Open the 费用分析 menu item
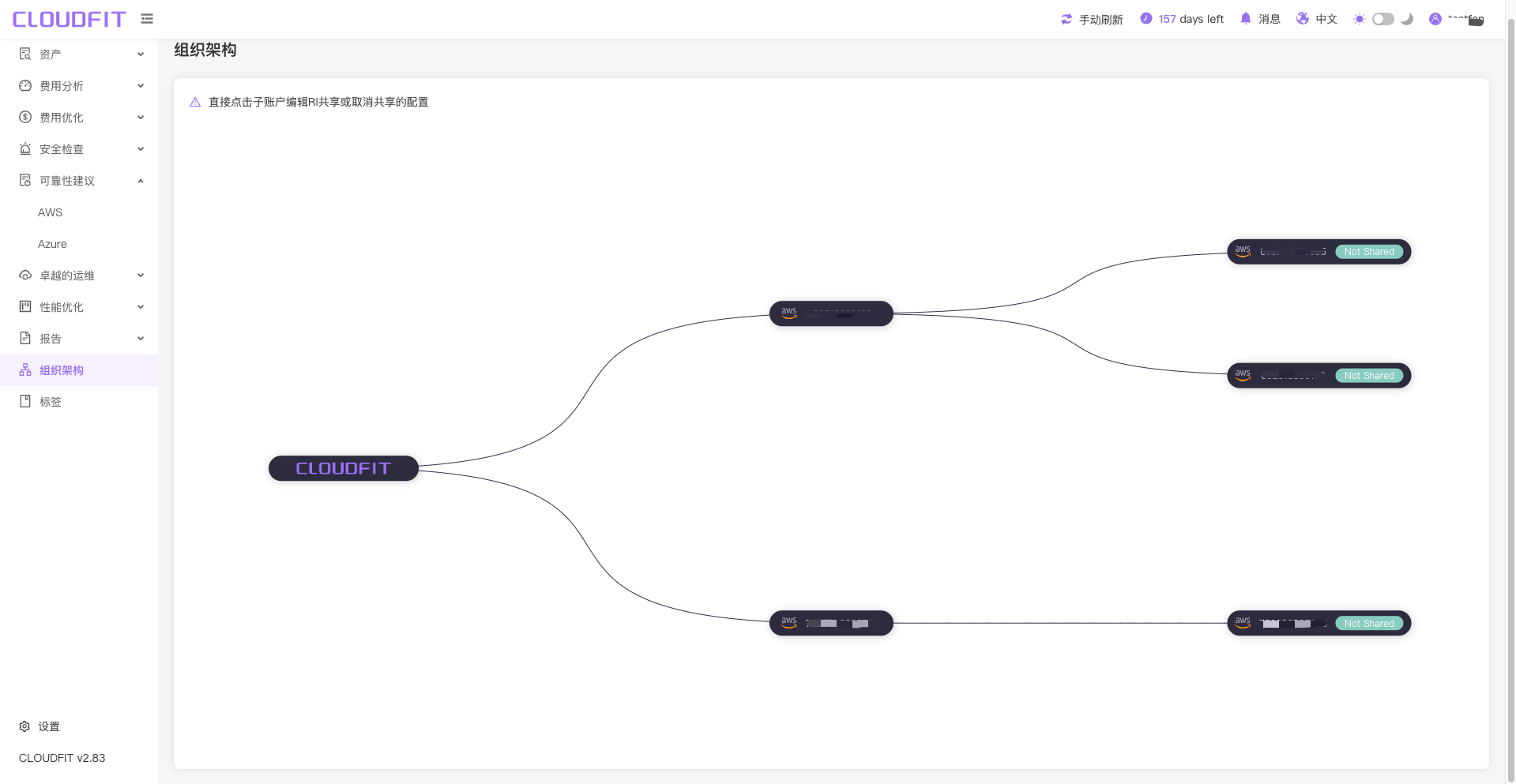Viewport: 1516px width, 784px height. (62, 86)
